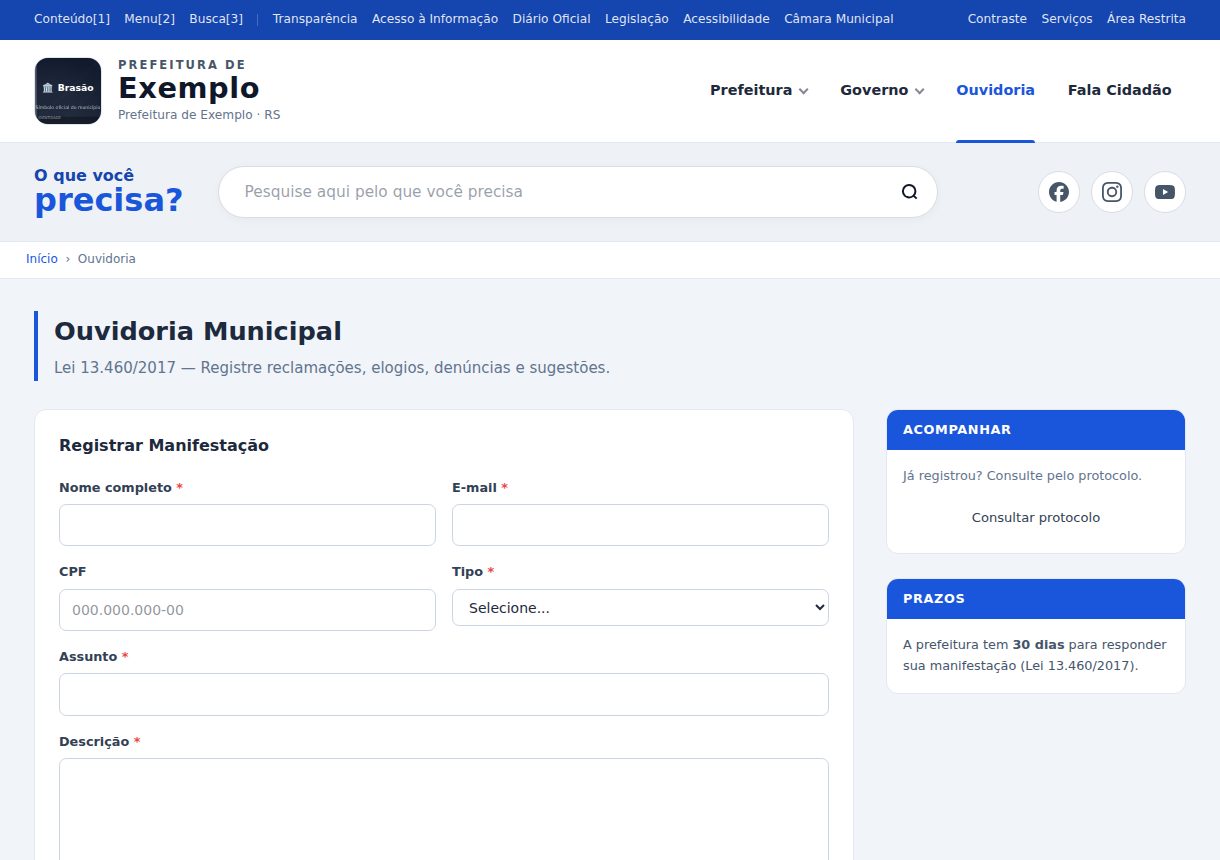Jump to Menu[2] skip link
This screenshot has width=1220, height=860.
[149, 19]
